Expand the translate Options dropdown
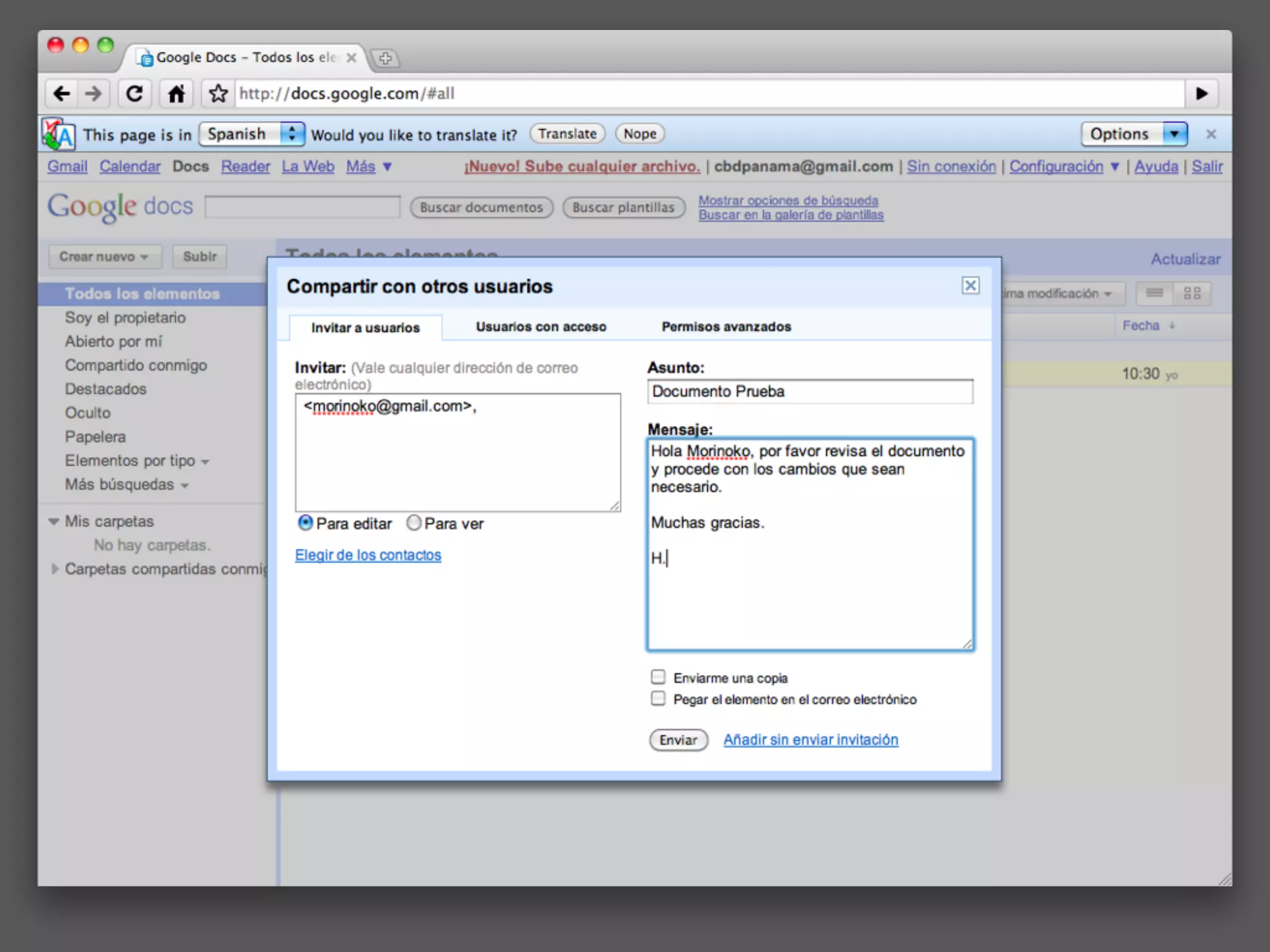1270x952 pixels. (1134, 134)
